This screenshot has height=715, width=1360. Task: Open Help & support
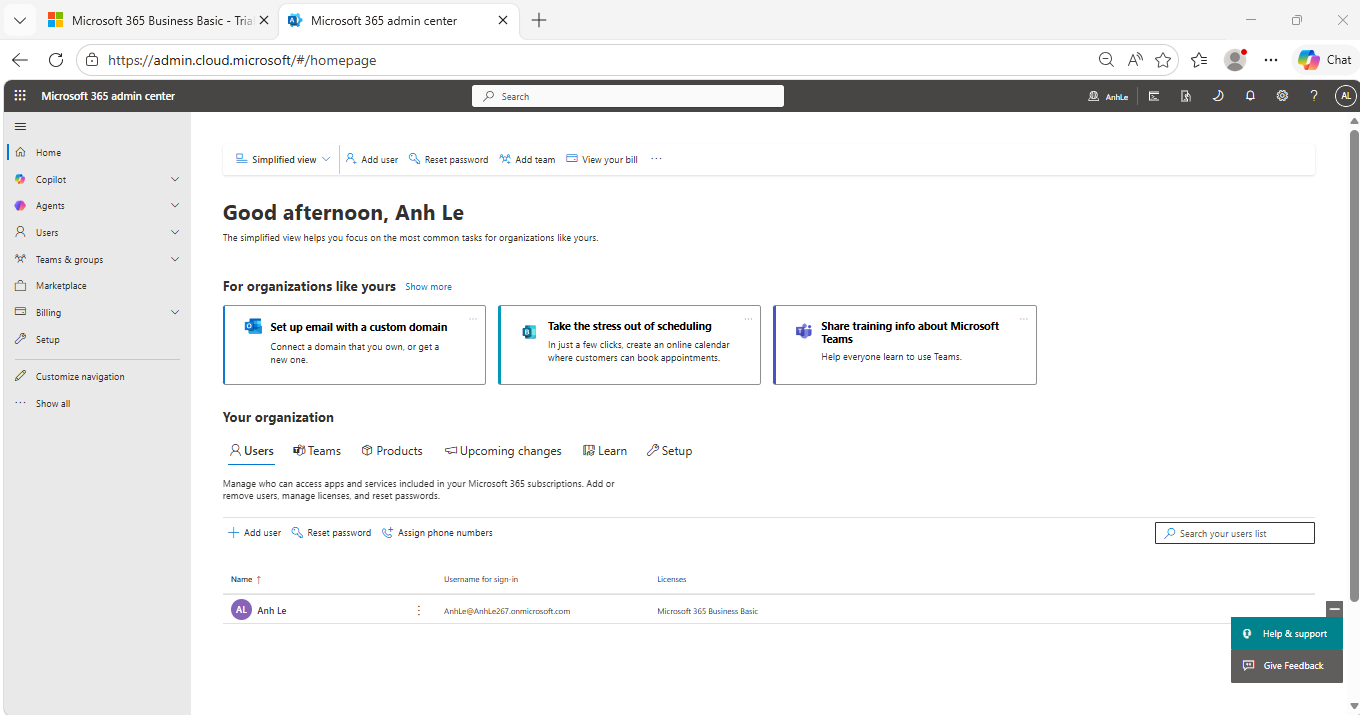1287,634
